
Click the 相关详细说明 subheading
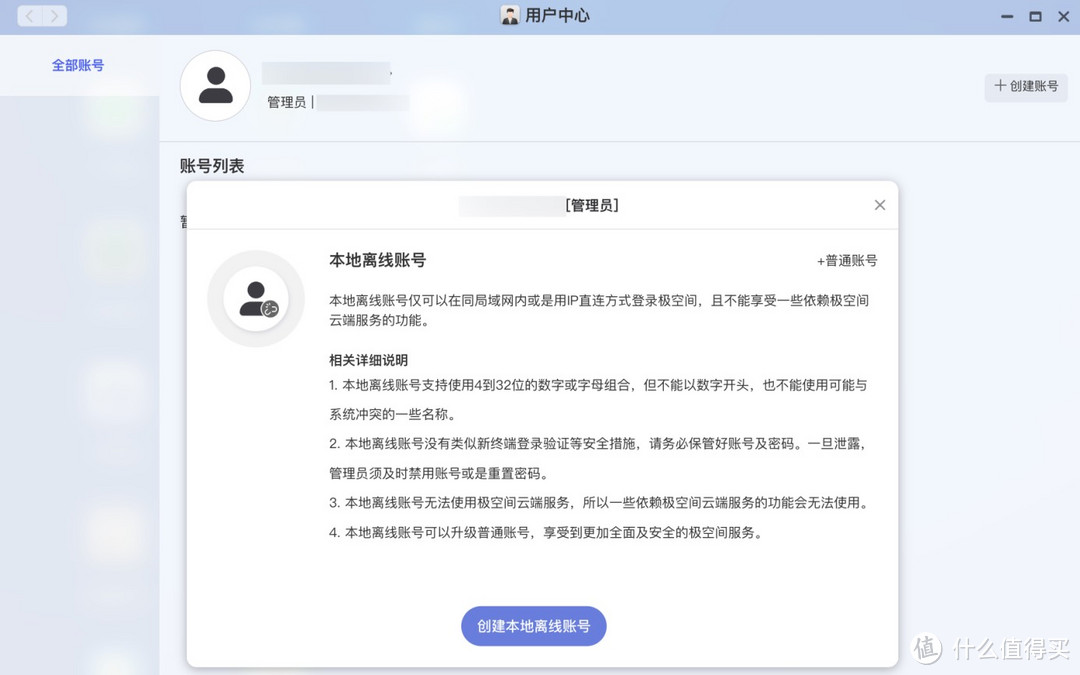[x=368, y=360]
